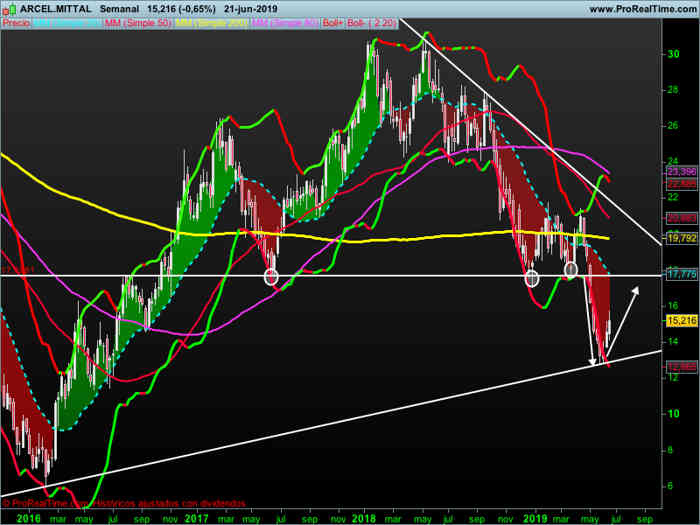Open the Semanal timeframe label
The width and height of the screenshot is (700, 525).
[x=119, y=9]
